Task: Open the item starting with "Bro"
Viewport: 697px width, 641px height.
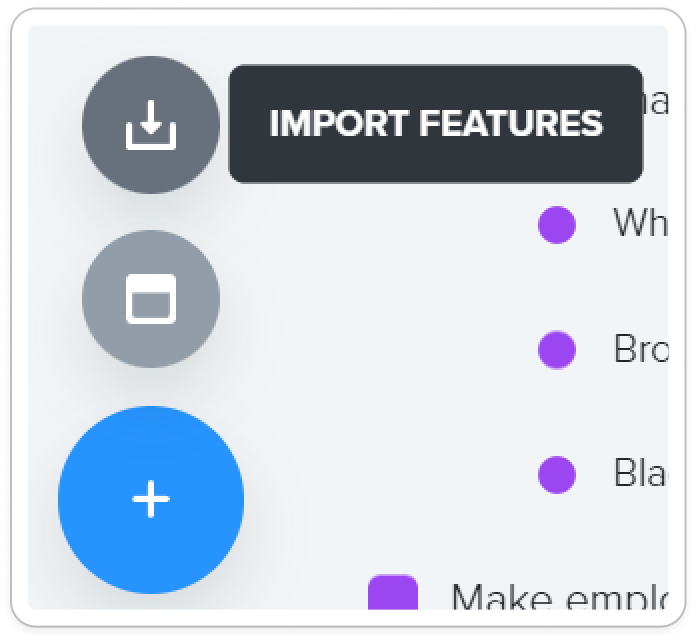Action: pyautogui.click(x=640, y=349)
